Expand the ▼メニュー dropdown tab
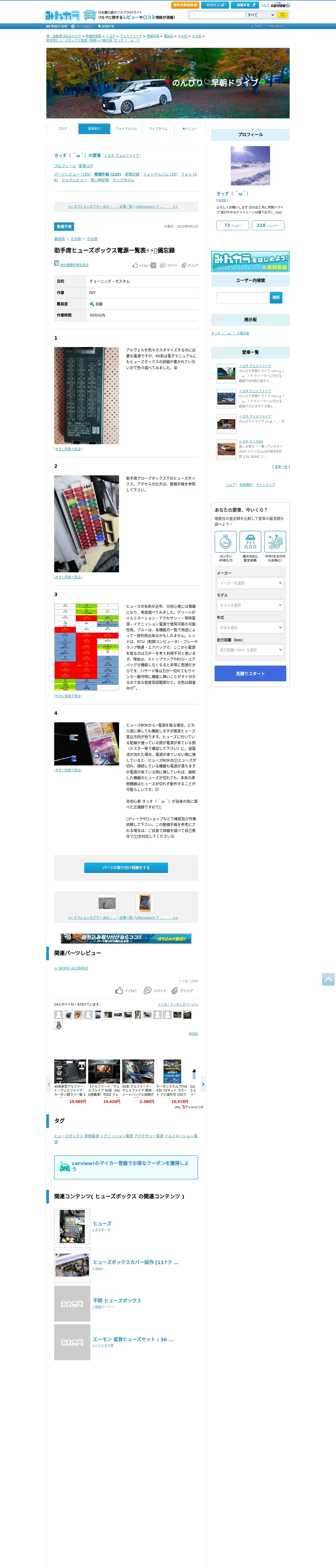336x1568 pixels. pyautogui.click(x=190, y=128)
